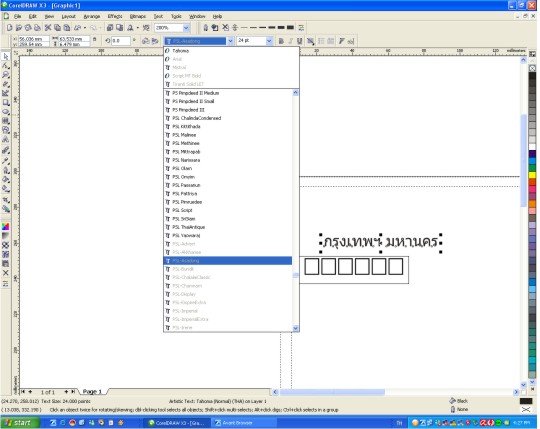Click the Print icon in toolbar
This screenshot has height=429, width=540.
(x=37, y=28)
